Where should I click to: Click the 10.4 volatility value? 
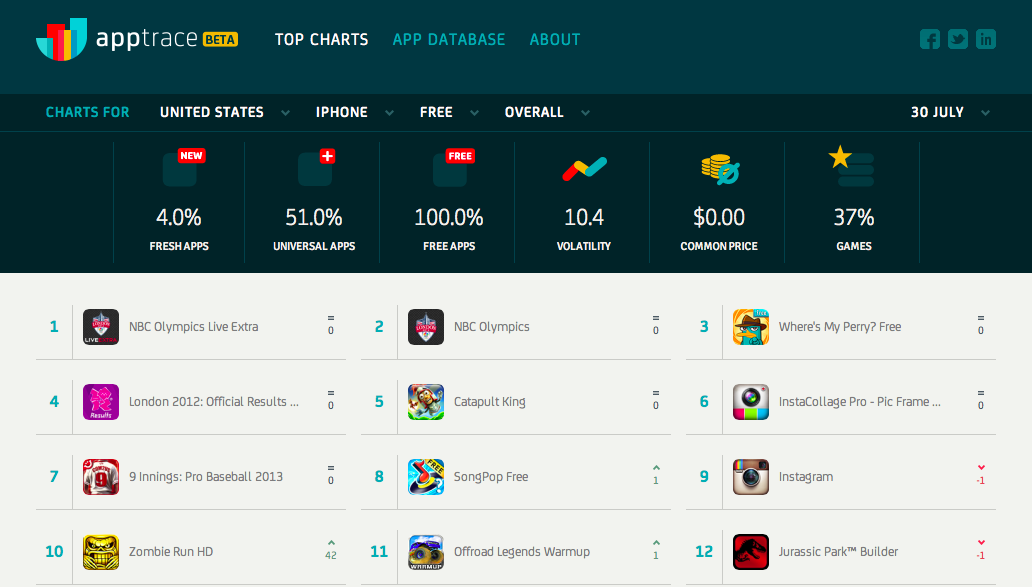coord(584,217)
